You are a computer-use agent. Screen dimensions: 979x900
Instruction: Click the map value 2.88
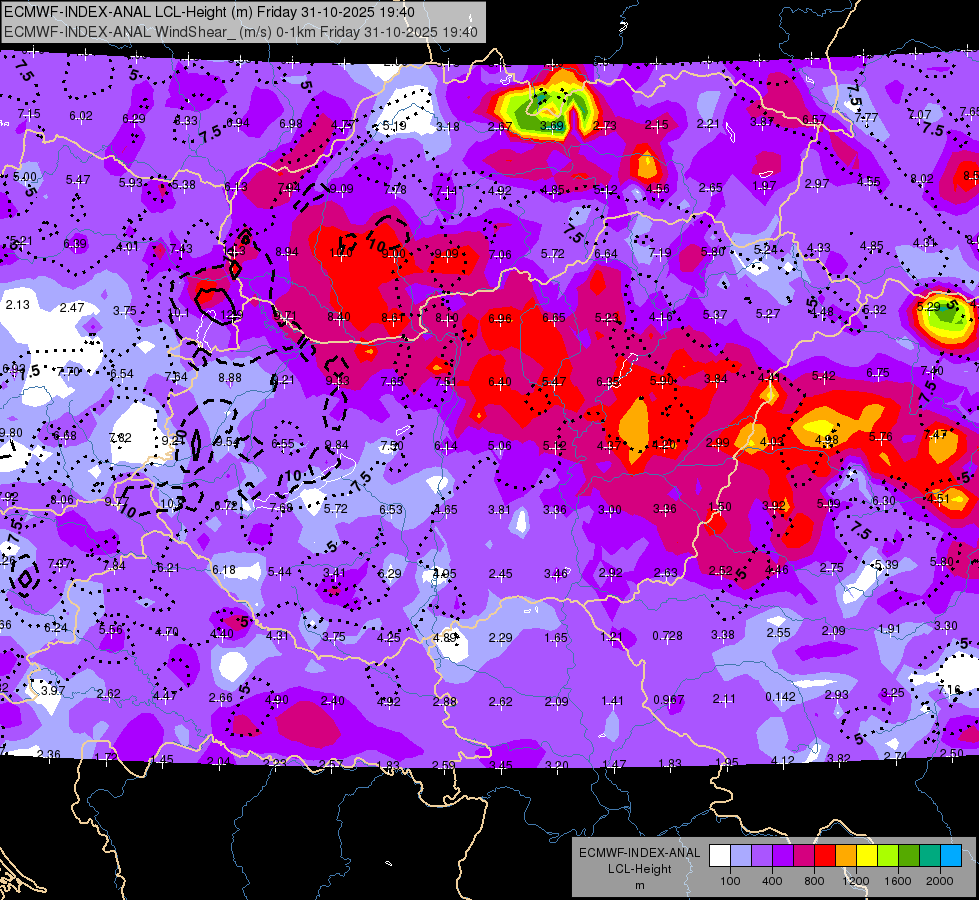(x=445, y=702)
